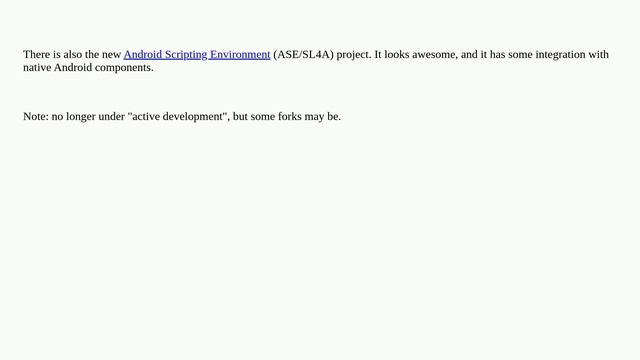
Task: Click the phrase "It looks awesome"
Action: pyautogui.click(x=415, y=55)
